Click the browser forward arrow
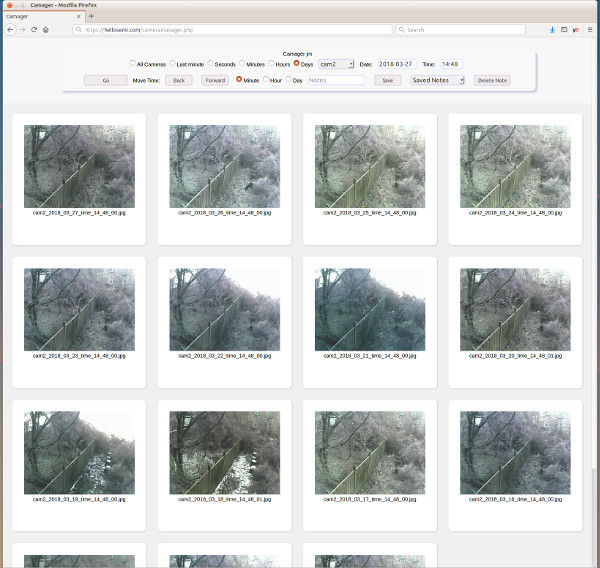Screen dimensions: 600x568 [x=22, y=29]
